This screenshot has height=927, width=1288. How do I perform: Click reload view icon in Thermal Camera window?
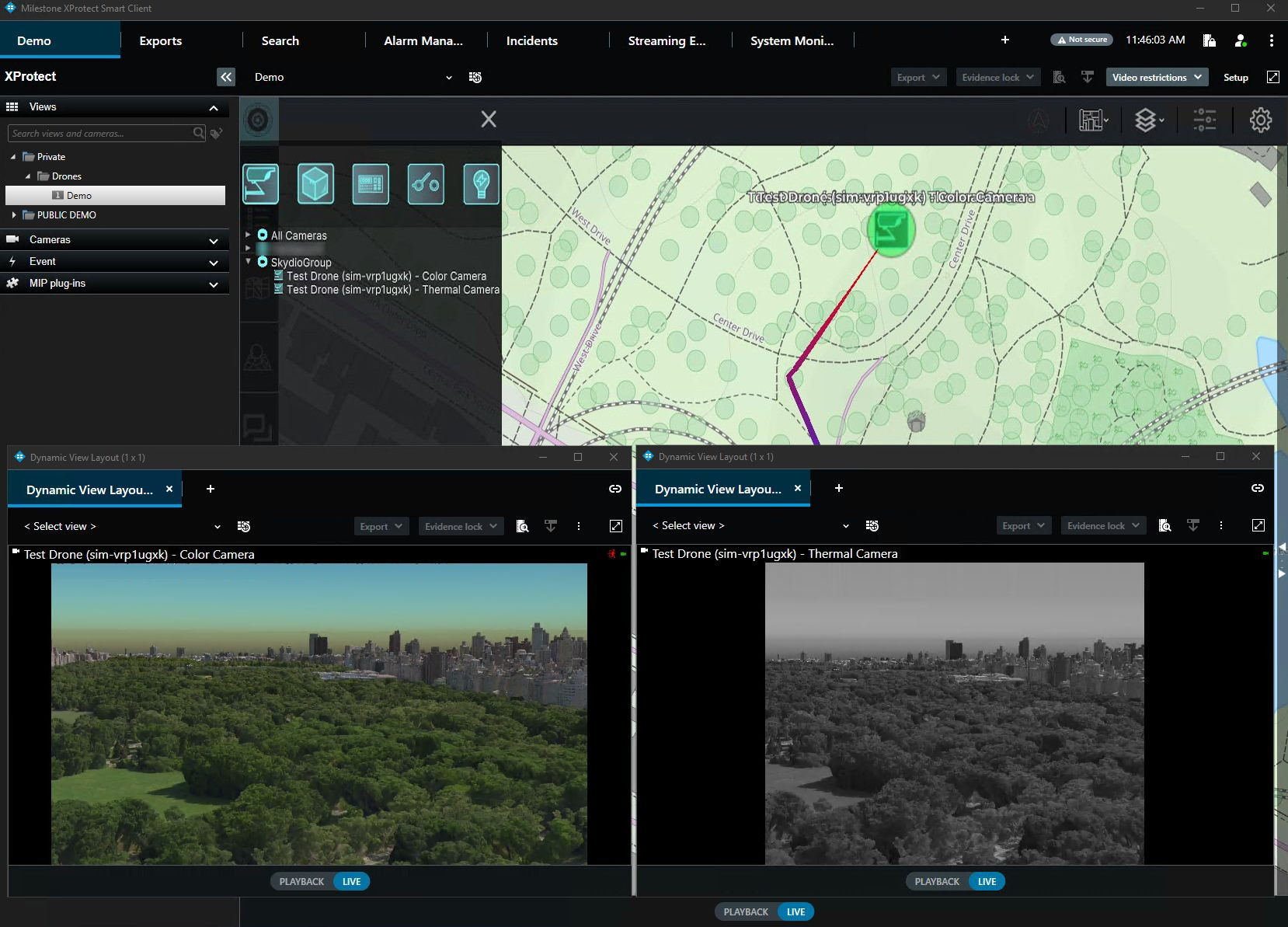click(x=872, y=526)
